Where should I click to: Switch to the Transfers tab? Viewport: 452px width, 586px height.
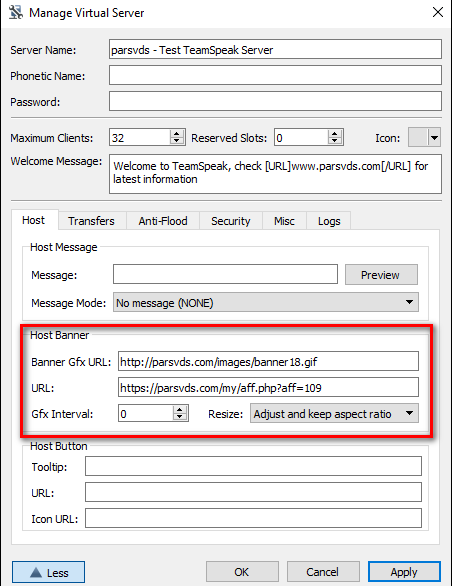(92, 221)
